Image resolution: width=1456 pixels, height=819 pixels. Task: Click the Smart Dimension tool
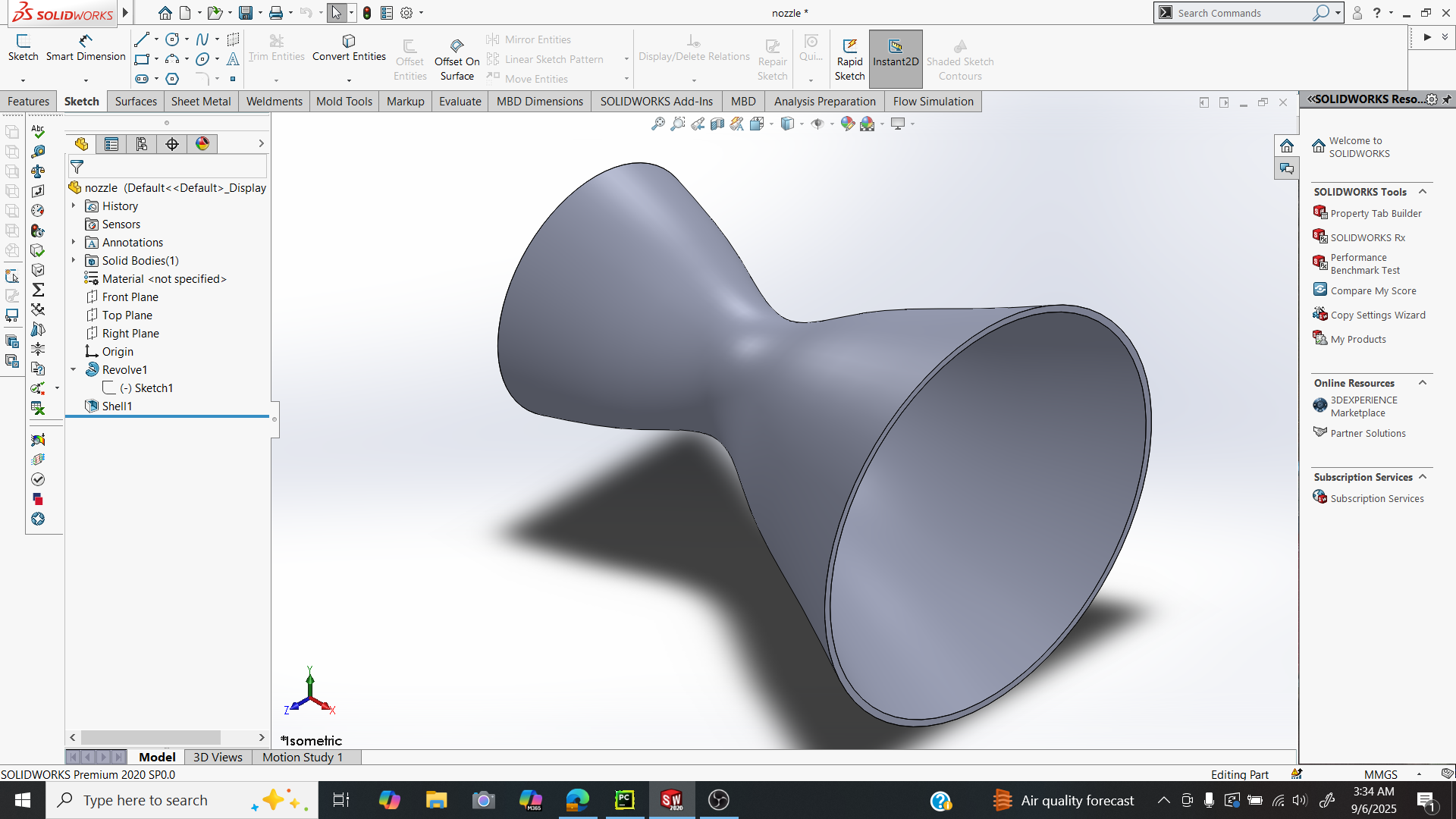pos(86,48)
